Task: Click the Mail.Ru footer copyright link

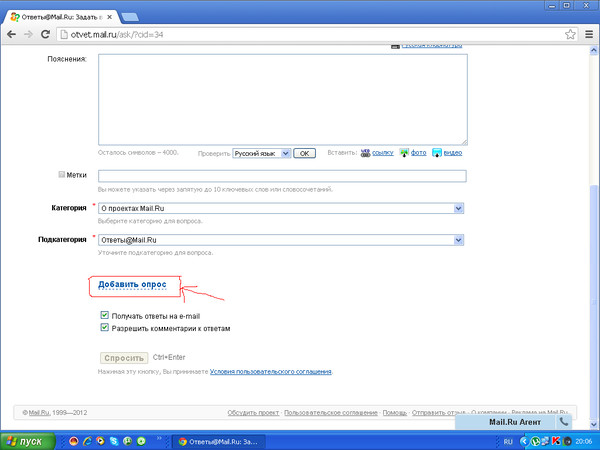Action: point(39,413)
